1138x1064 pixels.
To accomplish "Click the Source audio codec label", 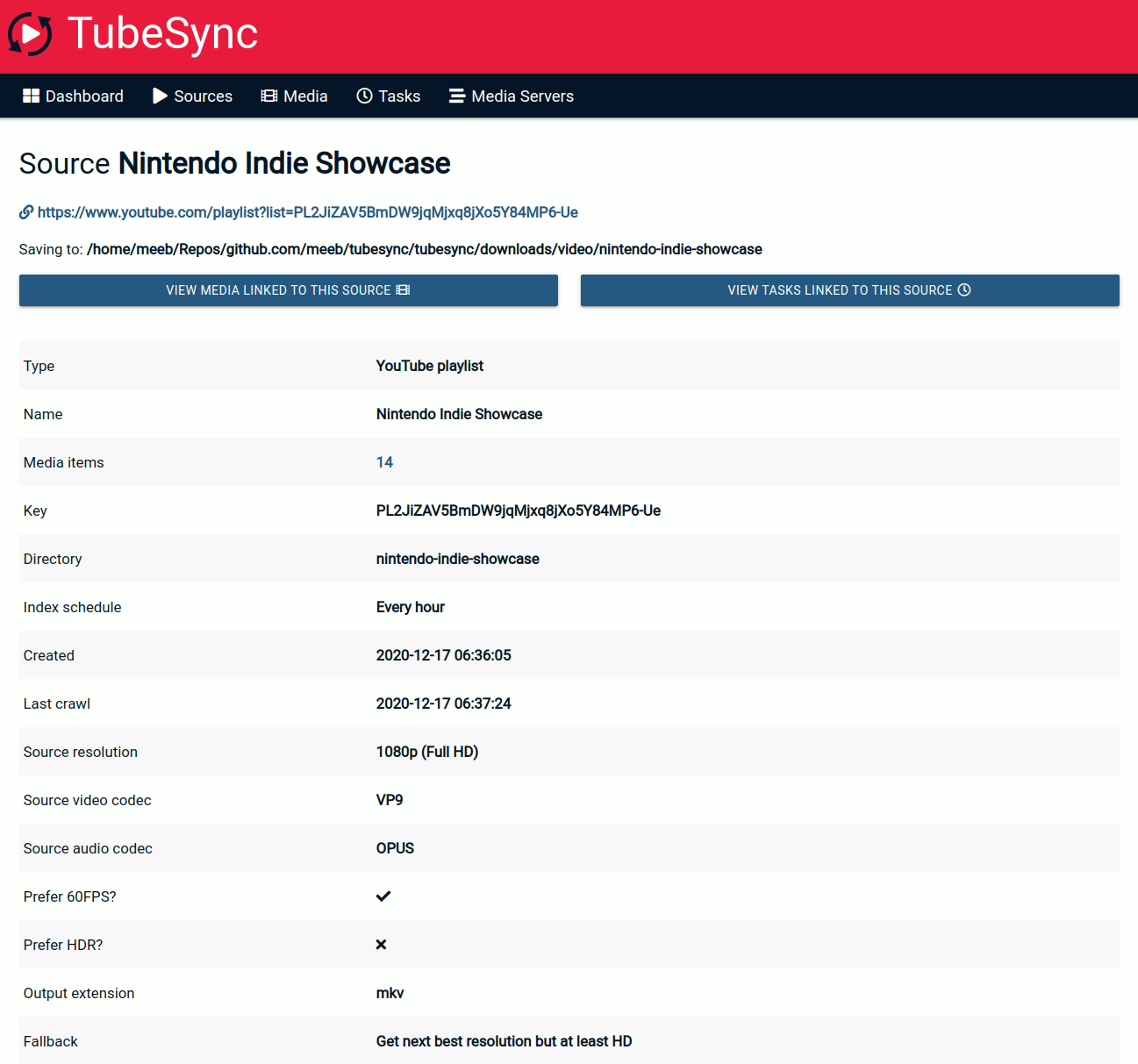I will [88, 848].
